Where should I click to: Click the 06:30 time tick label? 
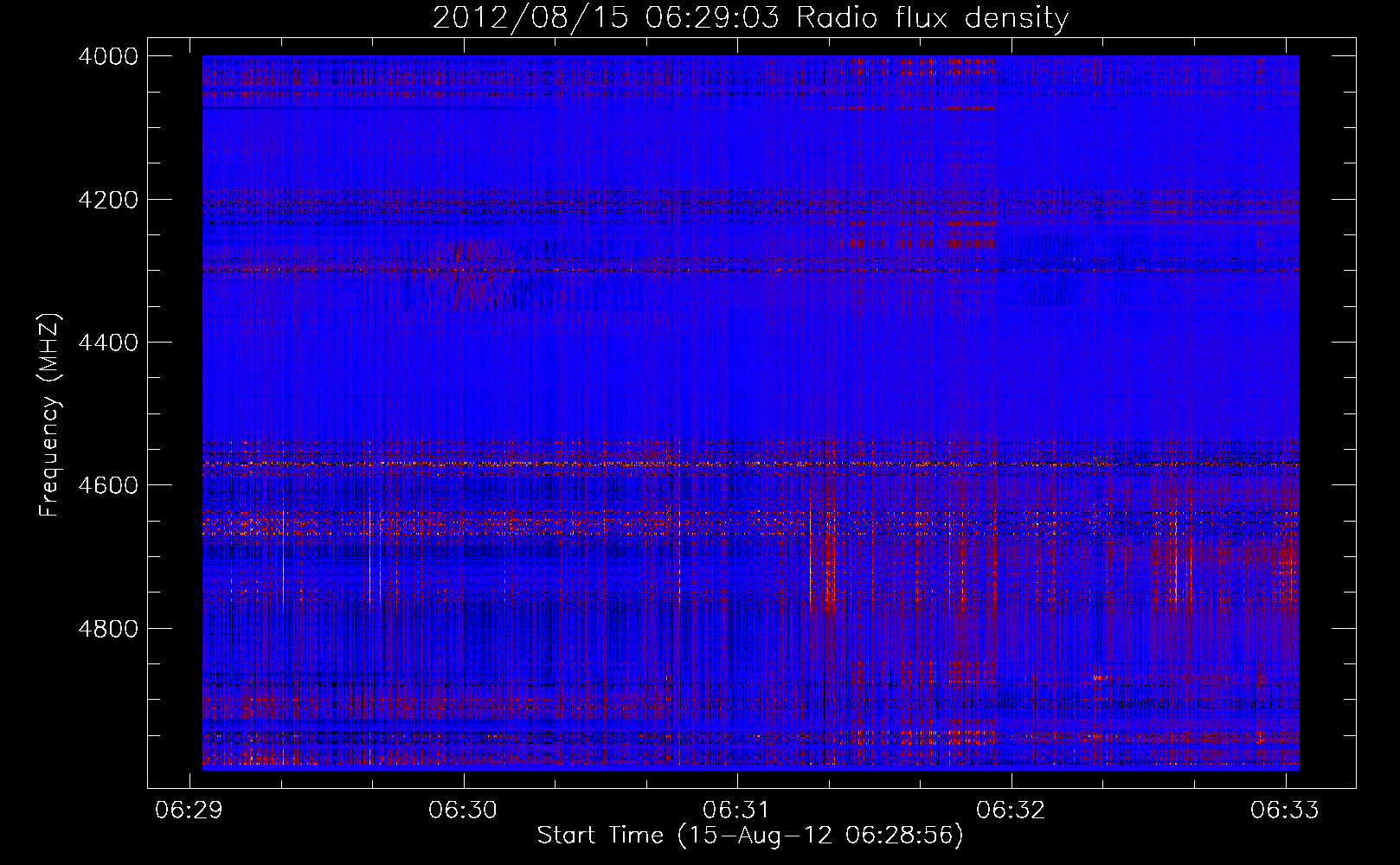point(463,810)
